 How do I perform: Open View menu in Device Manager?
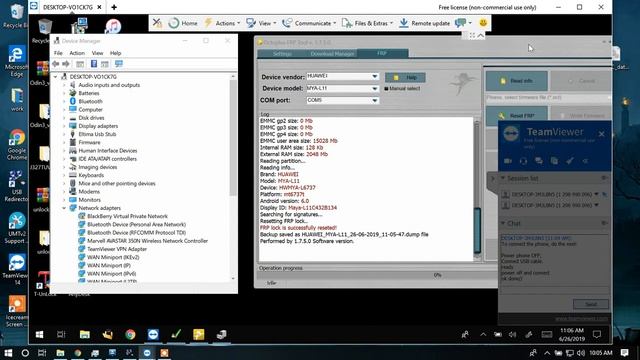(x=97, y=53)
